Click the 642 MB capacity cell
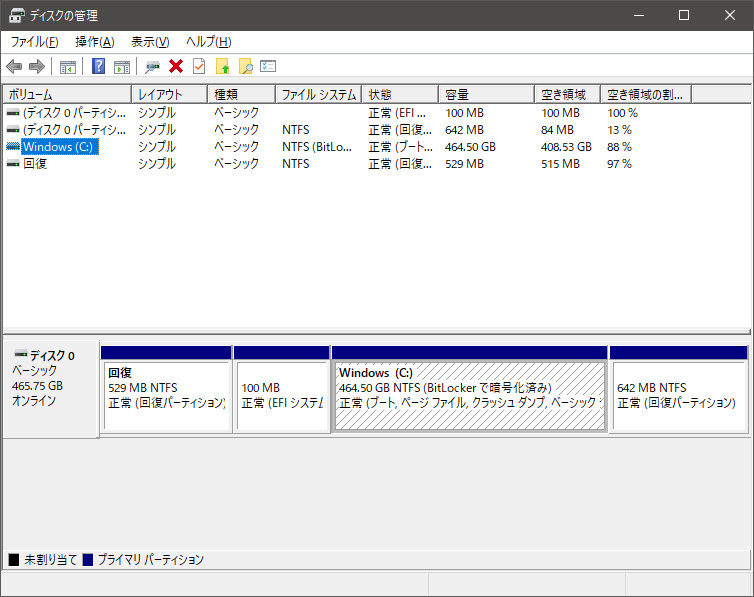Screen dimensions: 754x597 pos(465,130)
